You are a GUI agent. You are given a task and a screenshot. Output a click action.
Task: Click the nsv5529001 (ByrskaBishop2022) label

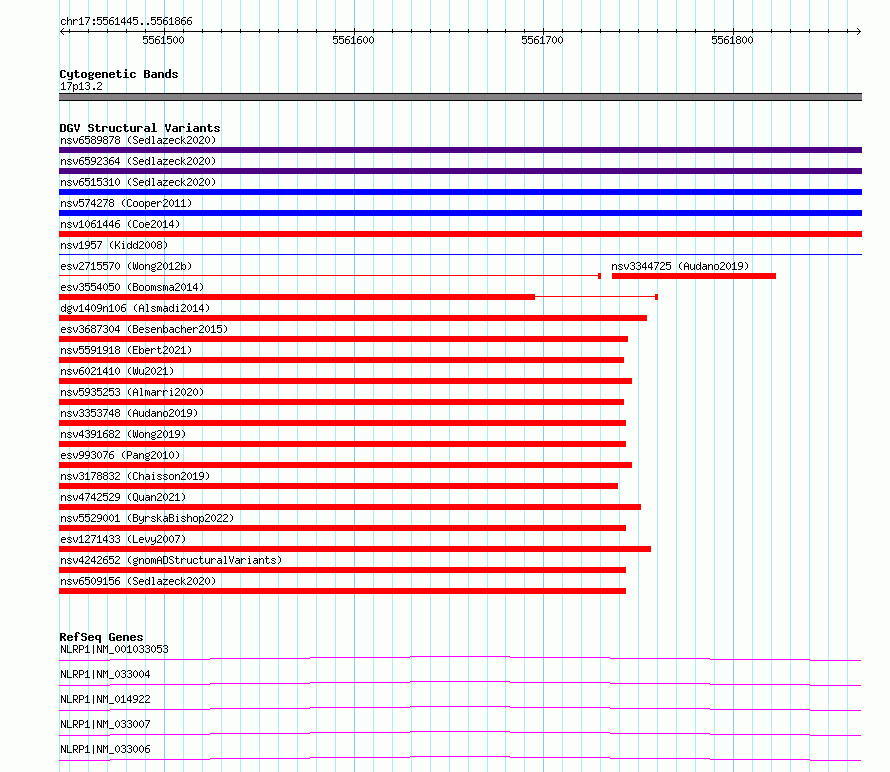point(147,518)
